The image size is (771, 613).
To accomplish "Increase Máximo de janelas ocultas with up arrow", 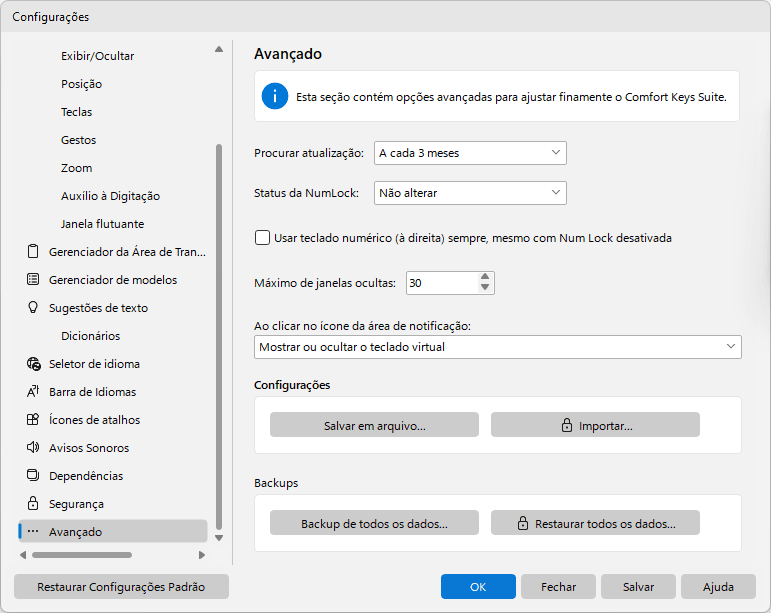I will tap(485, 277).
